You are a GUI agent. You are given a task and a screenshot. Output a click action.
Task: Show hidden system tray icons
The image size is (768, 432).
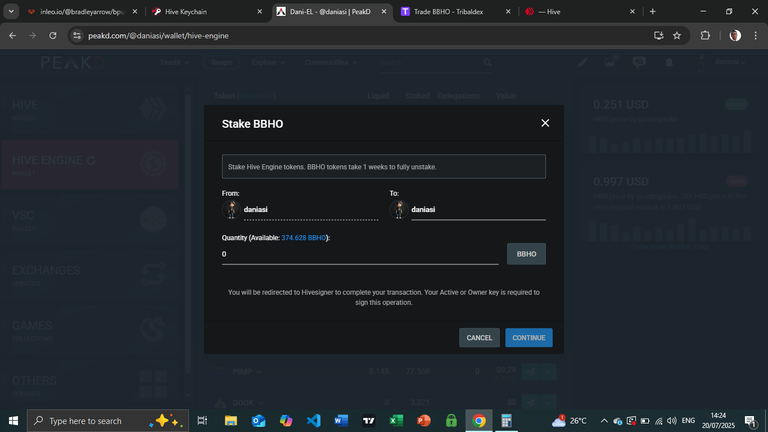(604, 420)
